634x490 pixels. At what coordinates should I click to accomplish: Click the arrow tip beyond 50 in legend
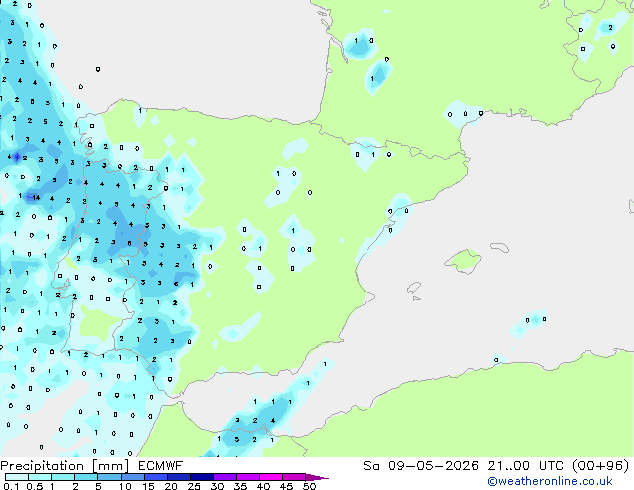coord(317,478)
